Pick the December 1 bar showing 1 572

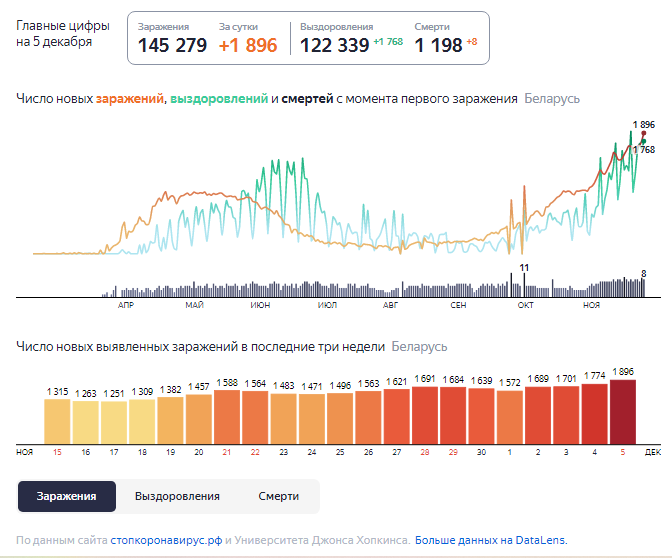tap(510, 416)
